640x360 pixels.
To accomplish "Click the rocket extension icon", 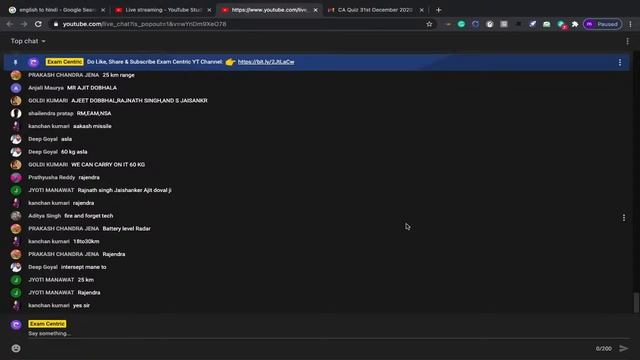I will click(532, 24).
